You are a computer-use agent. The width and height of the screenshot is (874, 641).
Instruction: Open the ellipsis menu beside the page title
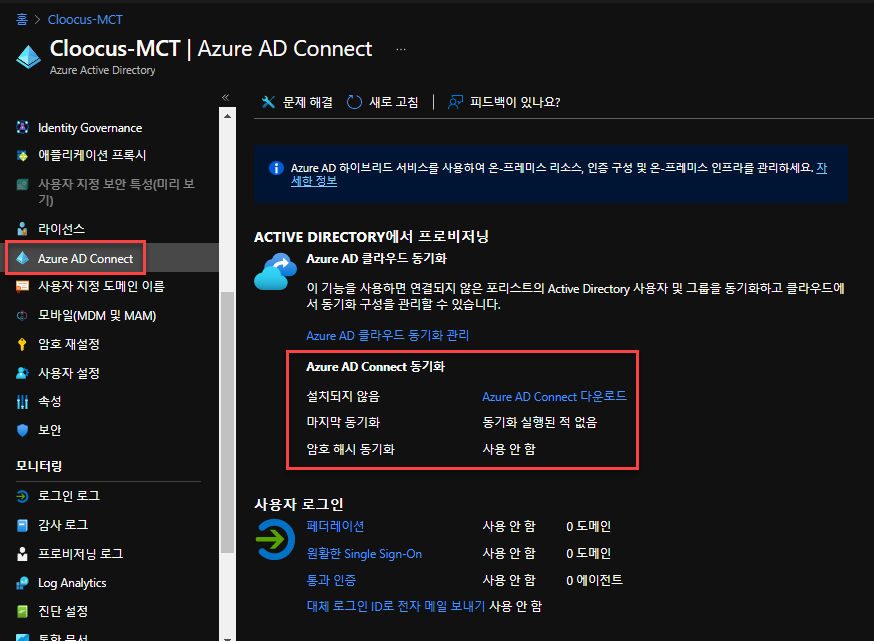[401, 50]
